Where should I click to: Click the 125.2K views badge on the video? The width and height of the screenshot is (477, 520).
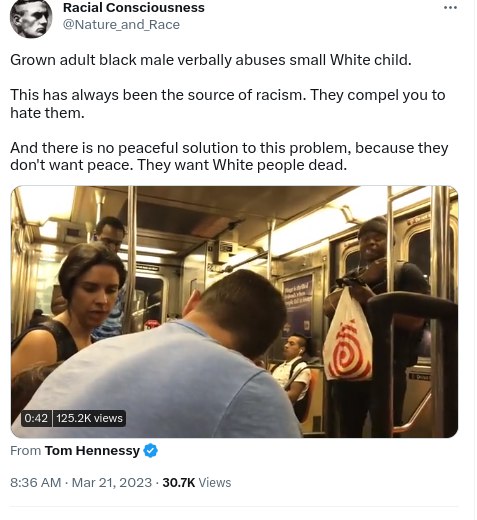tap(89, 418)
